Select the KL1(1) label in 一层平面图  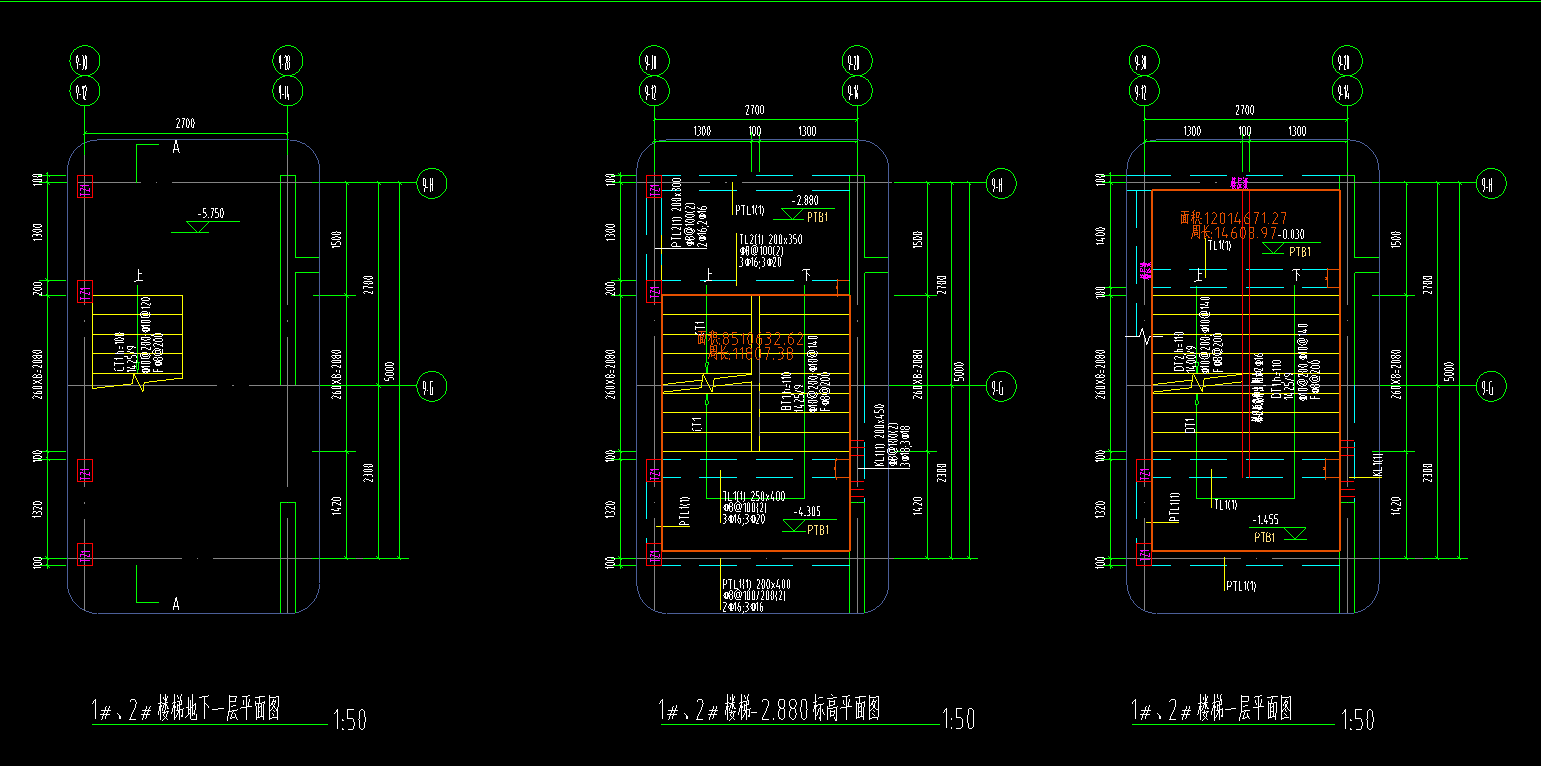pyautogui.click(x=1377, y=467)
